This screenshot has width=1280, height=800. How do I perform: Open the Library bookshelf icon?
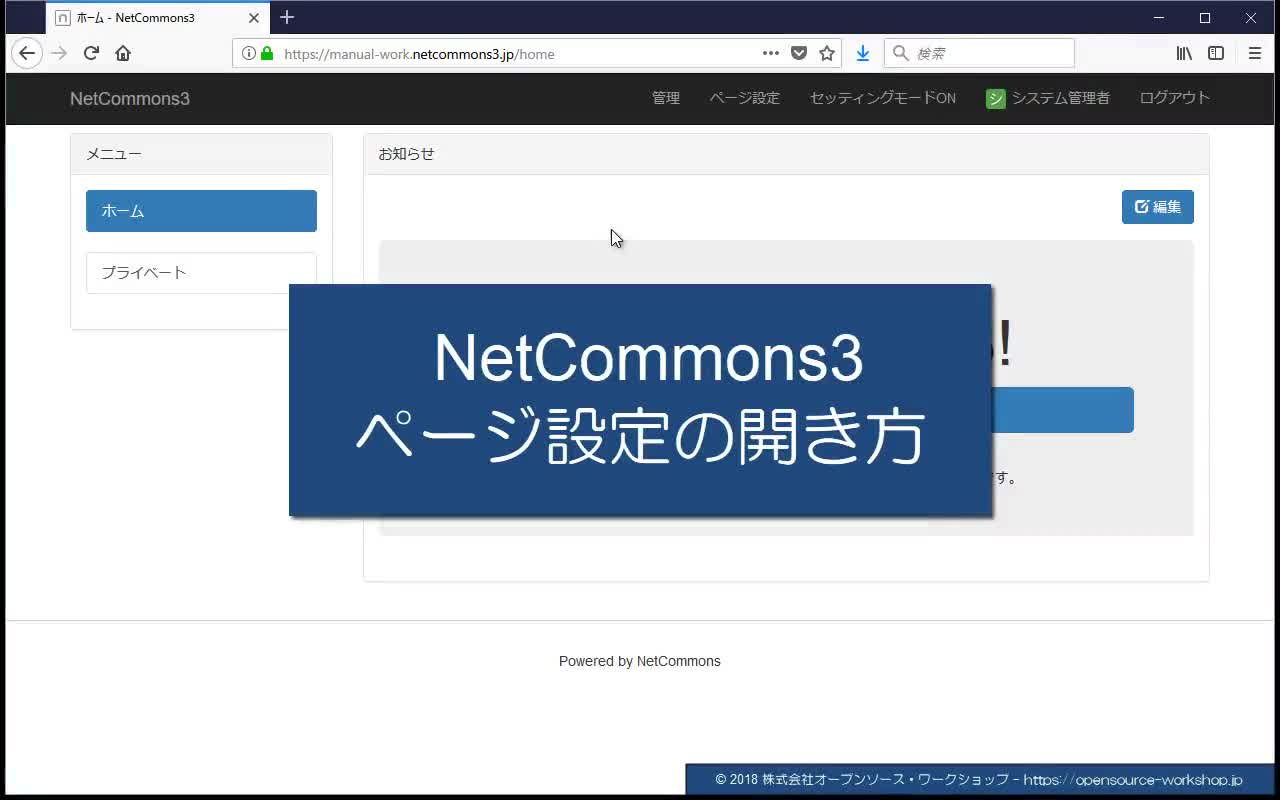(1184, 53)
